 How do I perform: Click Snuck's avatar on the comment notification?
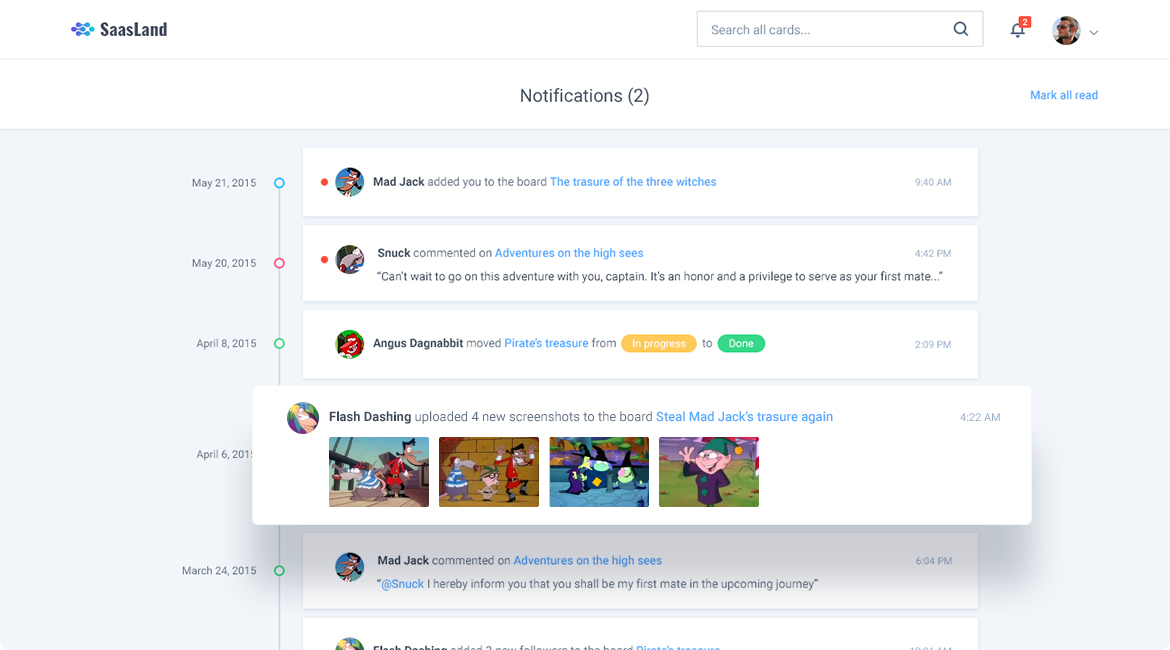349,260
